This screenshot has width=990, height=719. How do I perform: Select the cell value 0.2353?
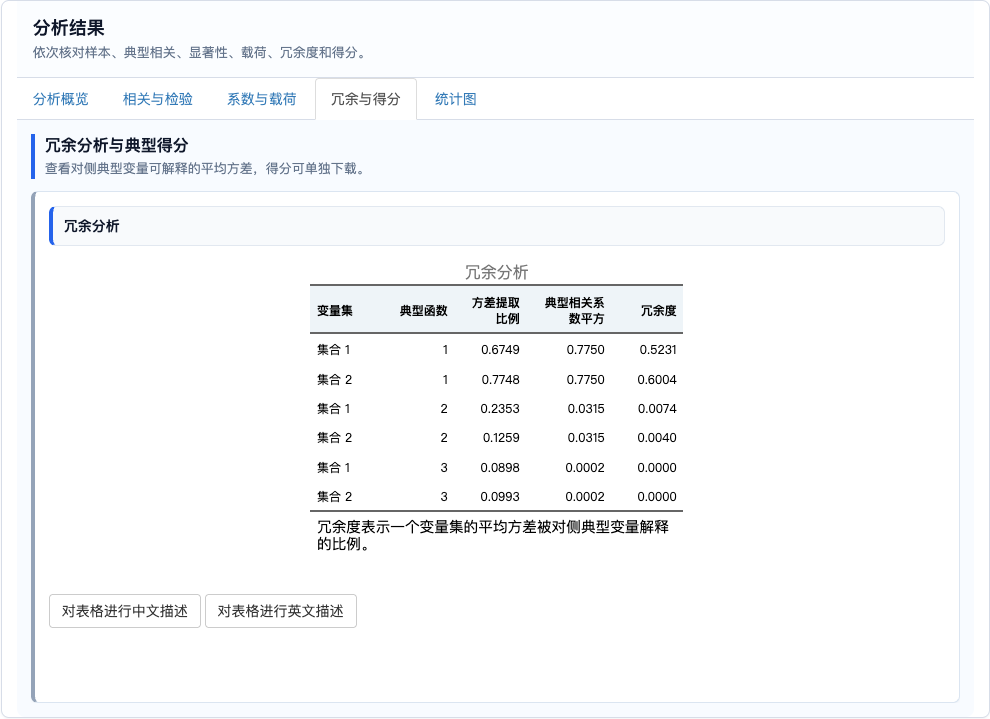click(499, 408)
